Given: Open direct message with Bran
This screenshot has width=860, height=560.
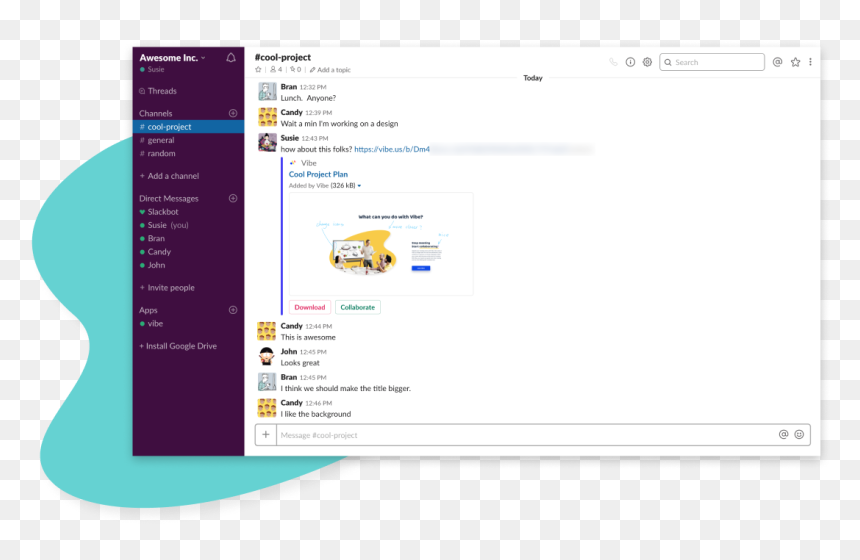Looking at the screenshot, I should 152,239.
